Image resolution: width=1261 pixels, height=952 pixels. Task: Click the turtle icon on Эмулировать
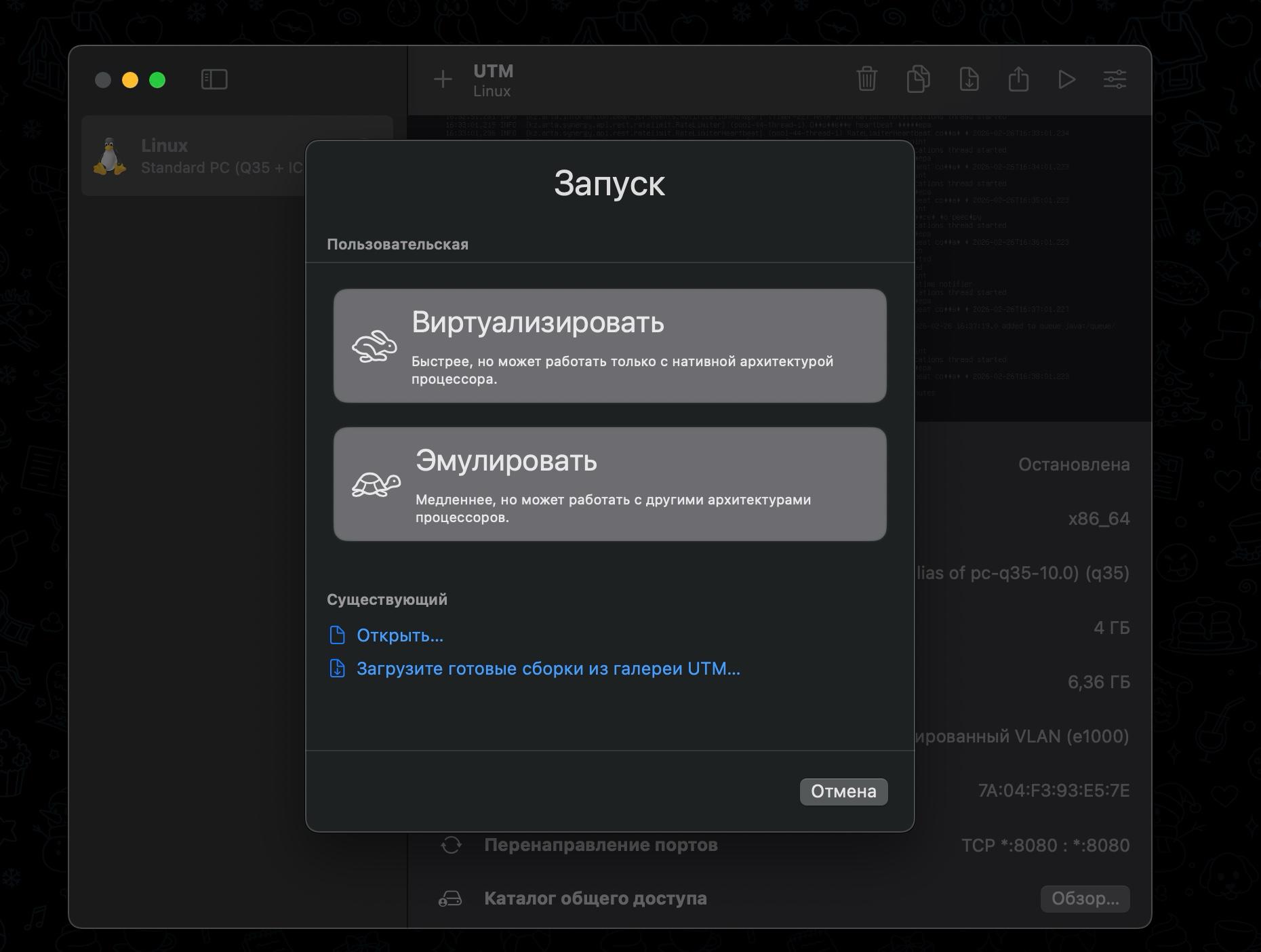coord(376,485)
